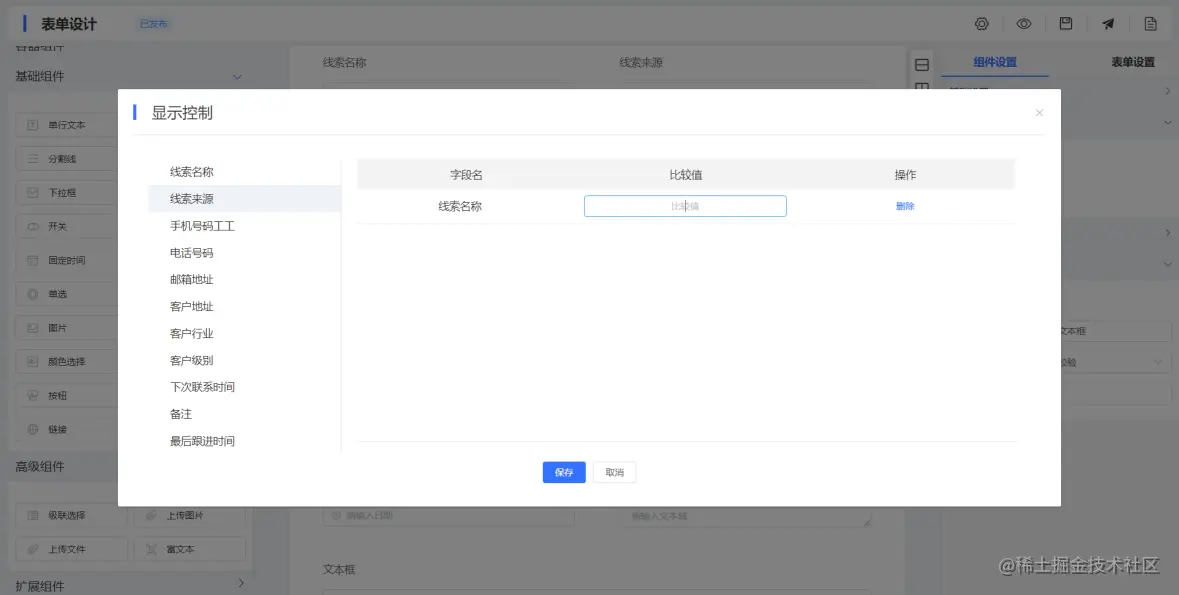Click the 操作 column header

[x=905, y=175]
